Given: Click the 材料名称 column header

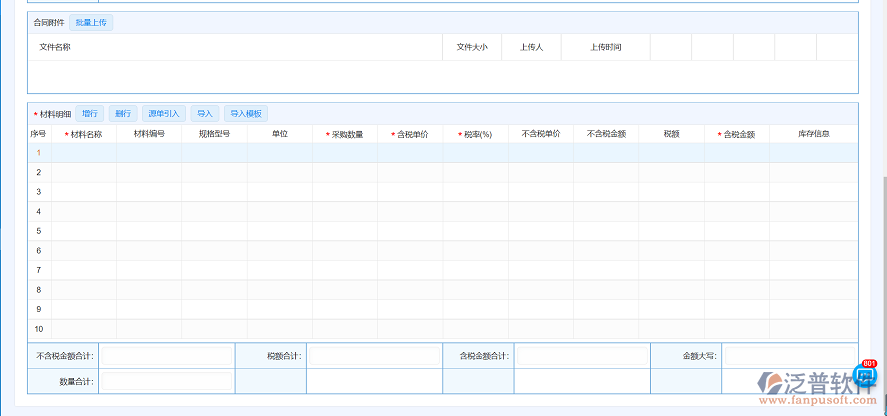Looking at the screenshot, I should (84, 134).
